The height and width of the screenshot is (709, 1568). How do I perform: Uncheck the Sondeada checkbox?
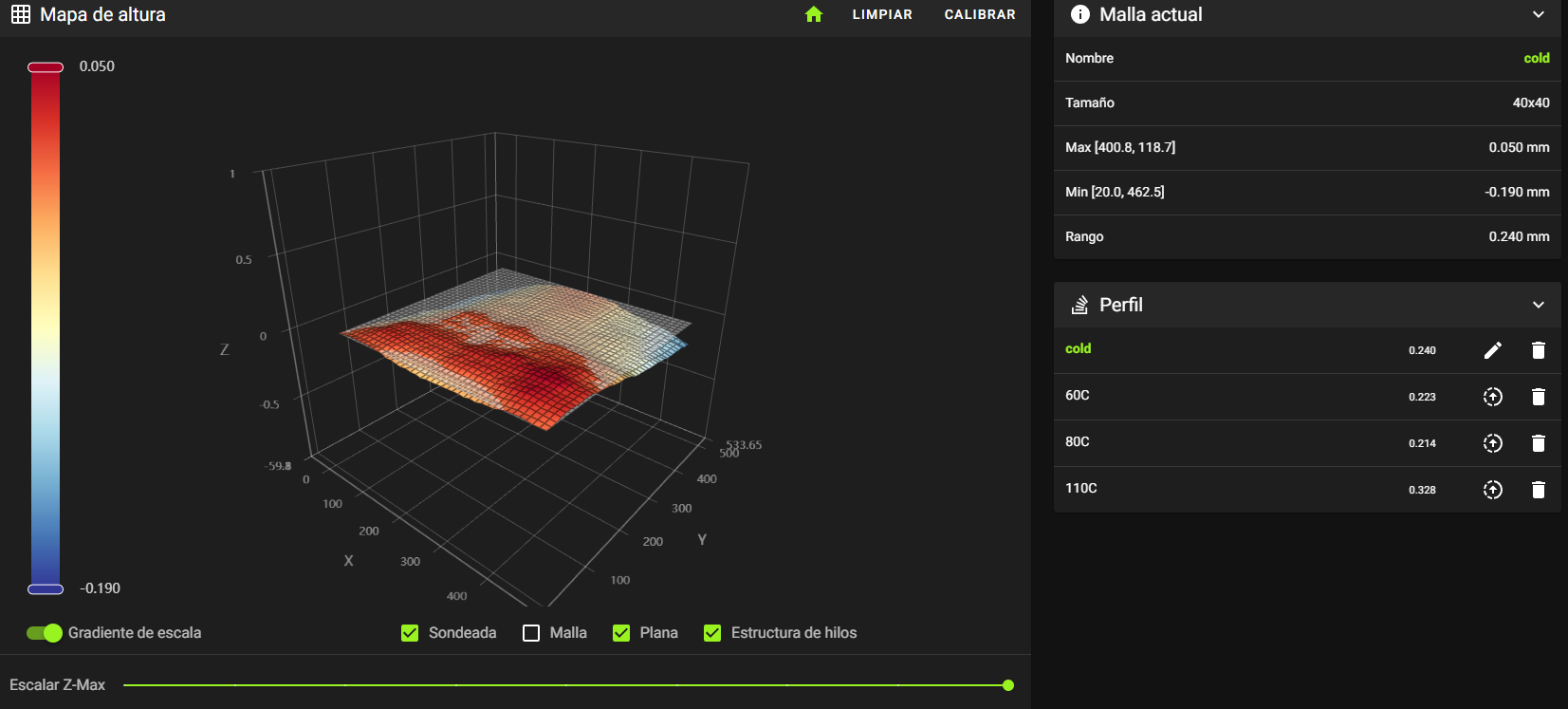click(x=410, y=633)
